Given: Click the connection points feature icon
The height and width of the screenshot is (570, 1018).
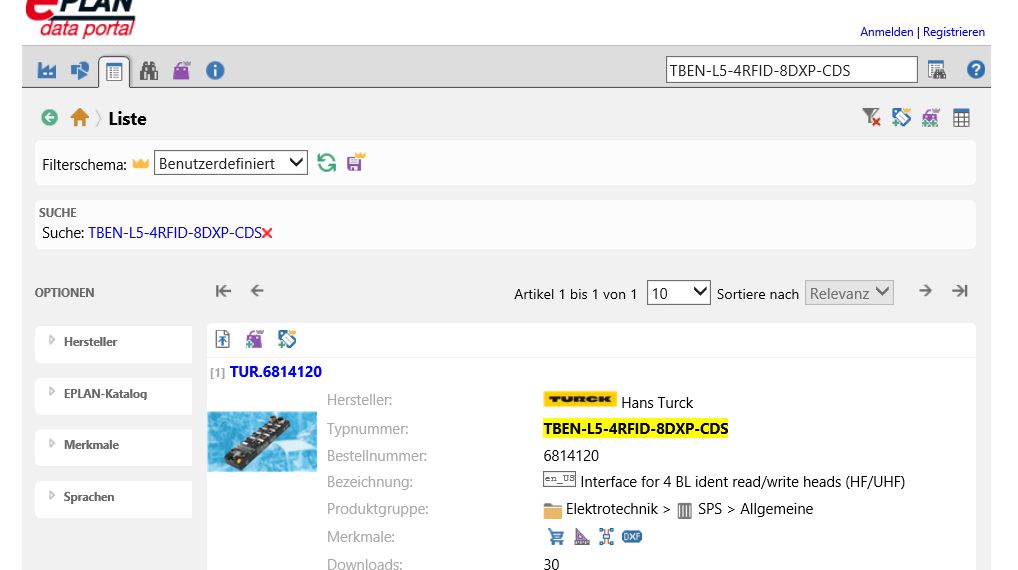Looking at the screenshot, I should (606, 537).
